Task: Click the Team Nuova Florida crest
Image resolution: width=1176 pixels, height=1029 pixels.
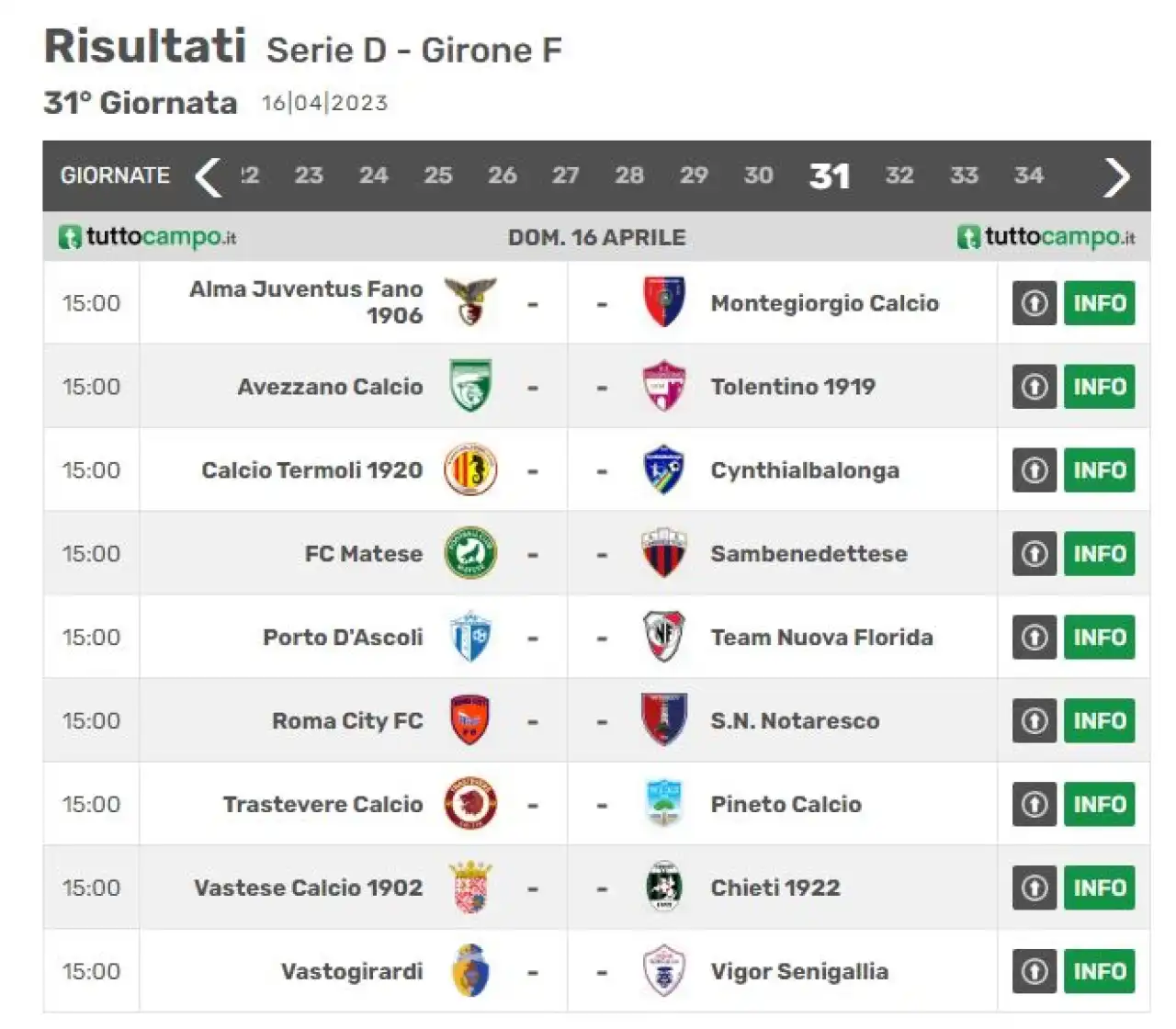Action: (663, 637)
